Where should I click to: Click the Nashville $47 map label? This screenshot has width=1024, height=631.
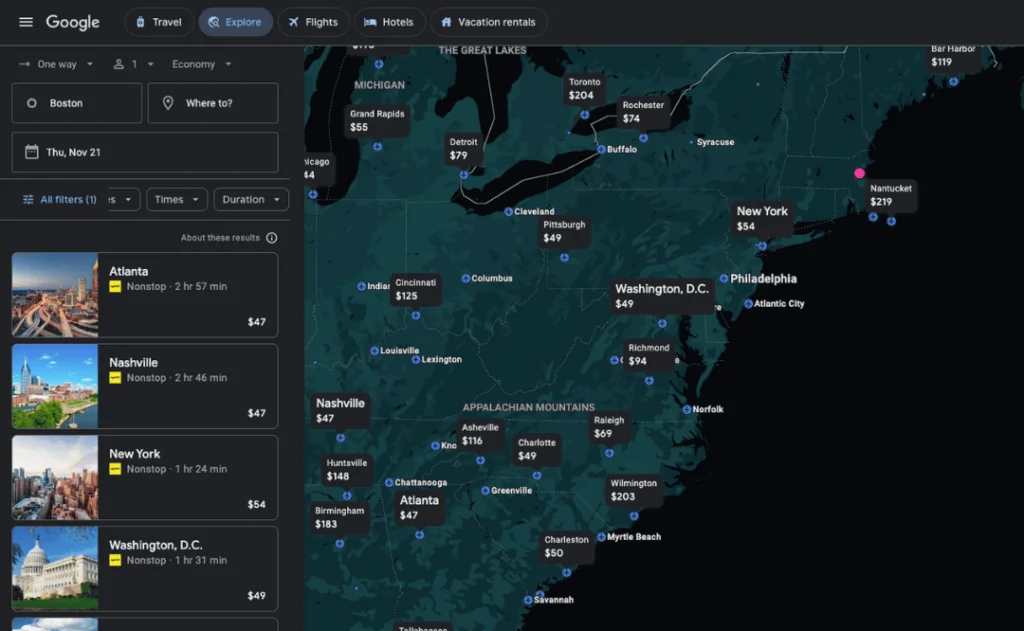[340, 410]
